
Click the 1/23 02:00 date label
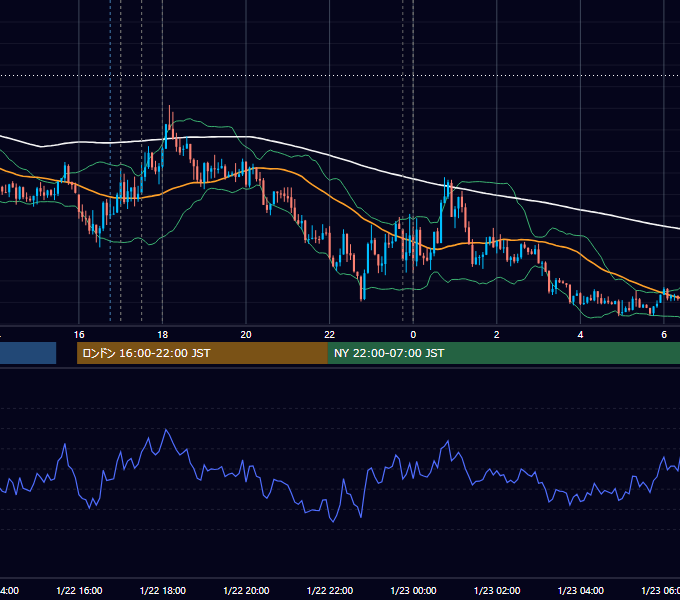[x=497, y=590]
